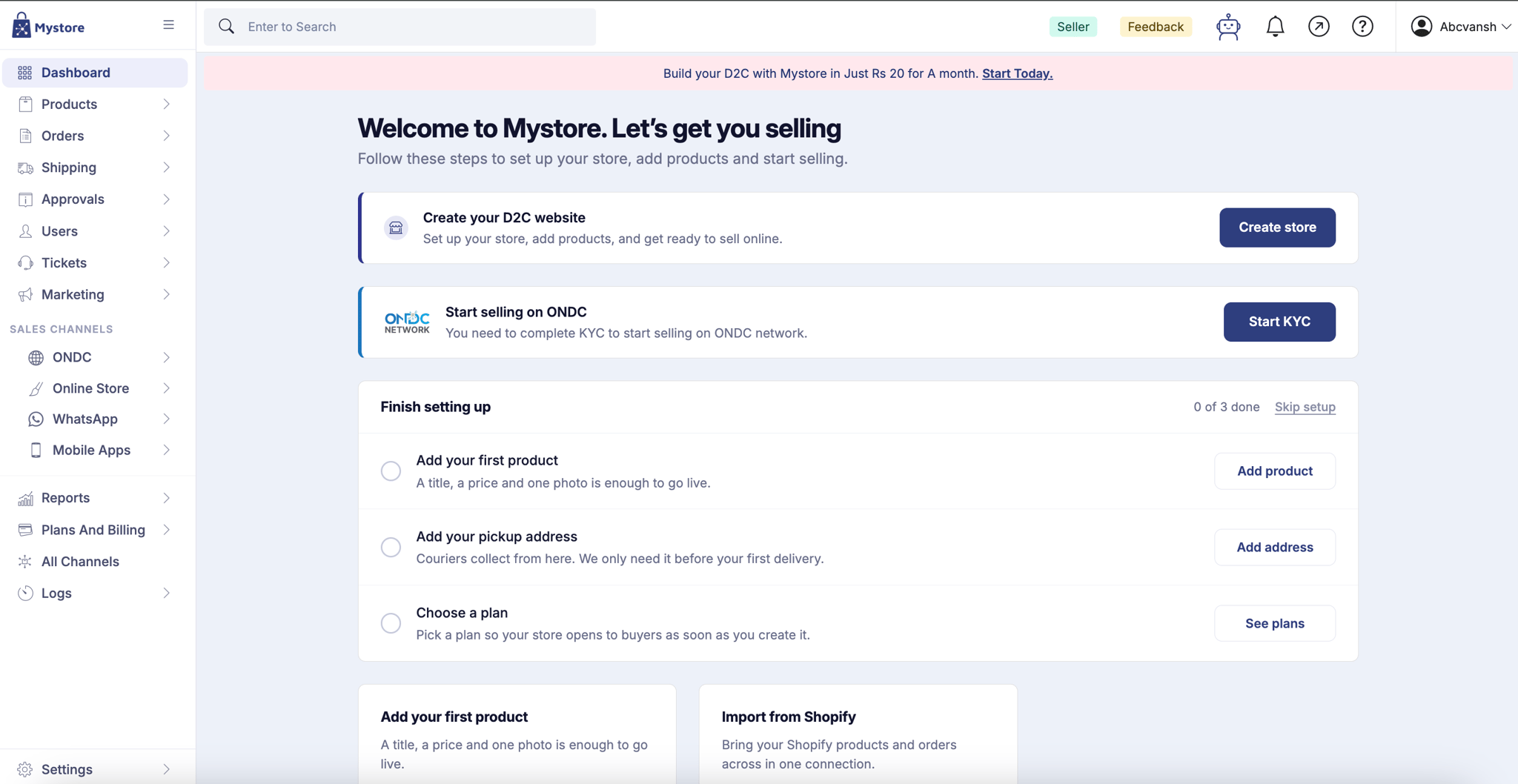Open the Abcvansh account dropdown
Image resolution: width=1518 pixels, height=784 pixels.
(1460, 27)
